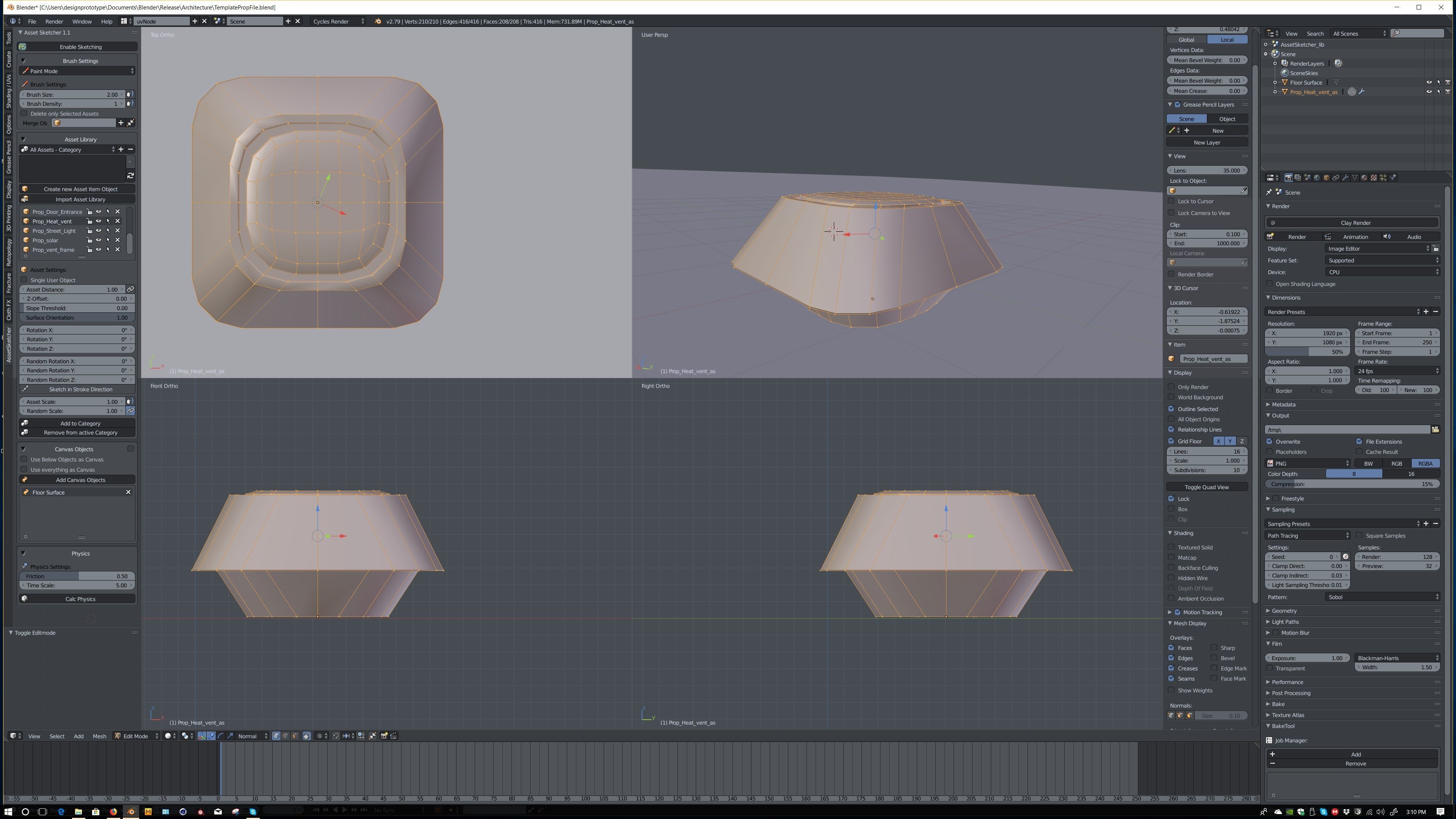Switch to vertex select mode

coord(276,736)
